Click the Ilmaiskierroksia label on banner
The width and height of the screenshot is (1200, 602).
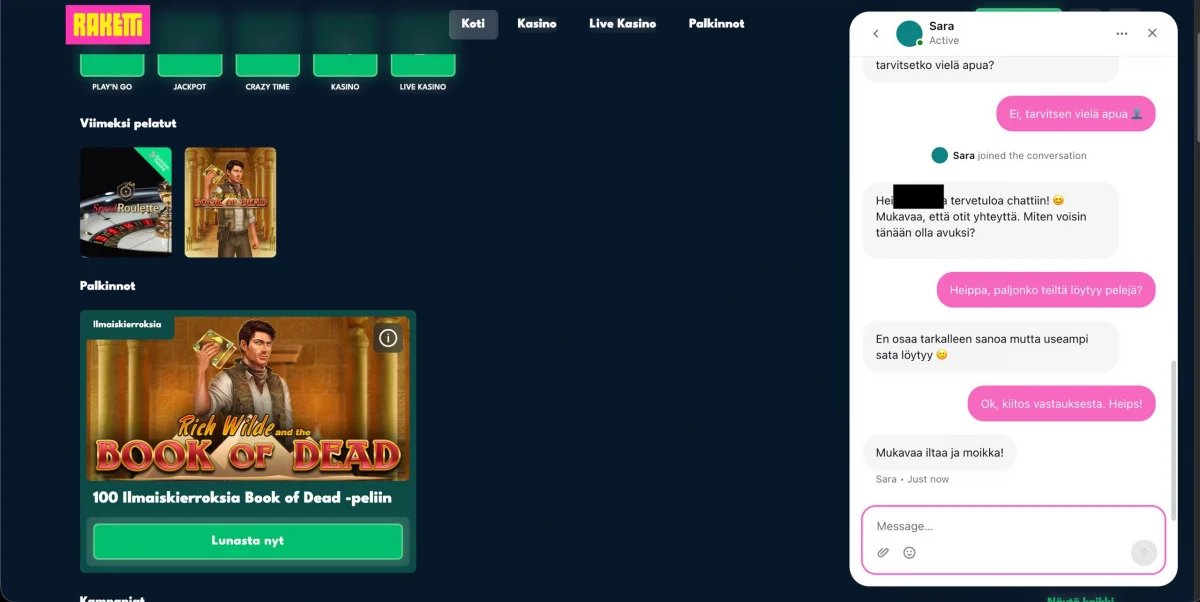pyautogui.click(x=127, y=324)
